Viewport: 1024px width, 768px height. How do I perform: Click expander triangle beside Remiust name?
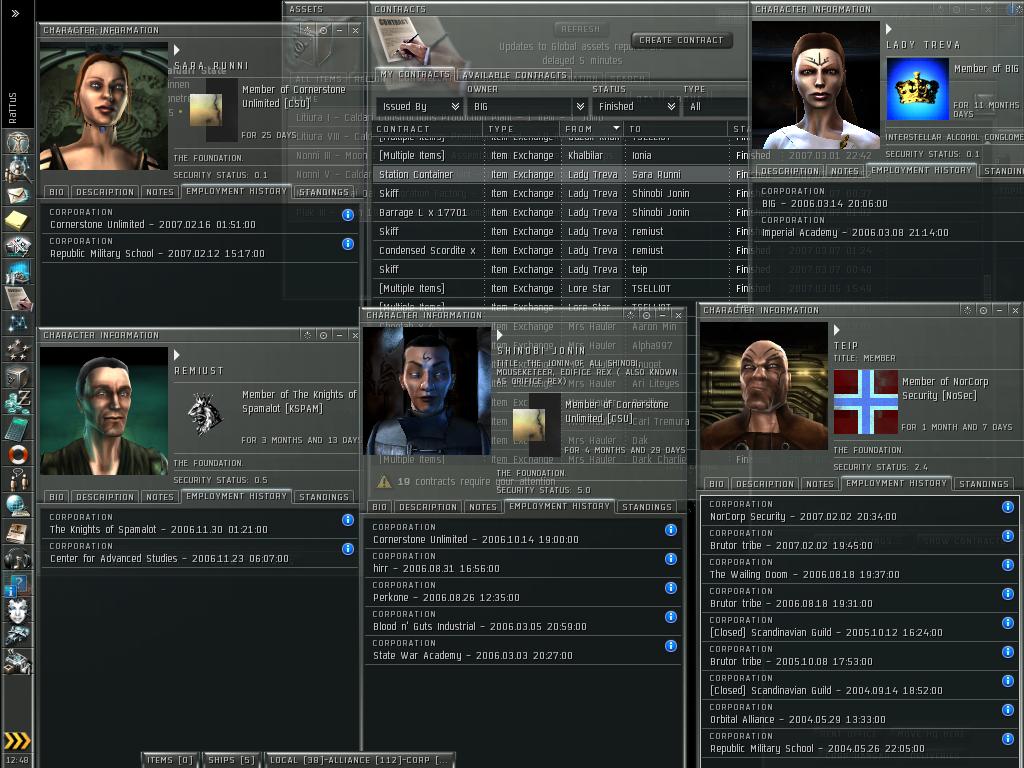177,355
